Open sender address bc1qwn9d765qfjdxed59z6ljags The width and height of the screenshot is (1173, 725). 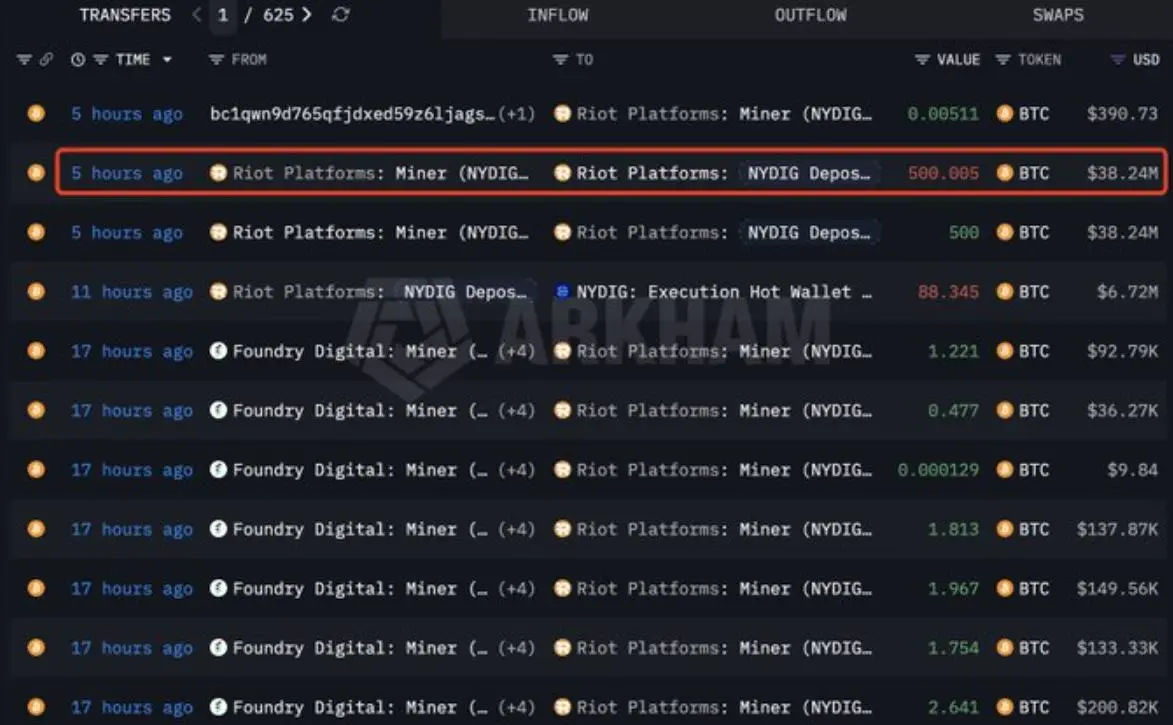pos(352,114)
